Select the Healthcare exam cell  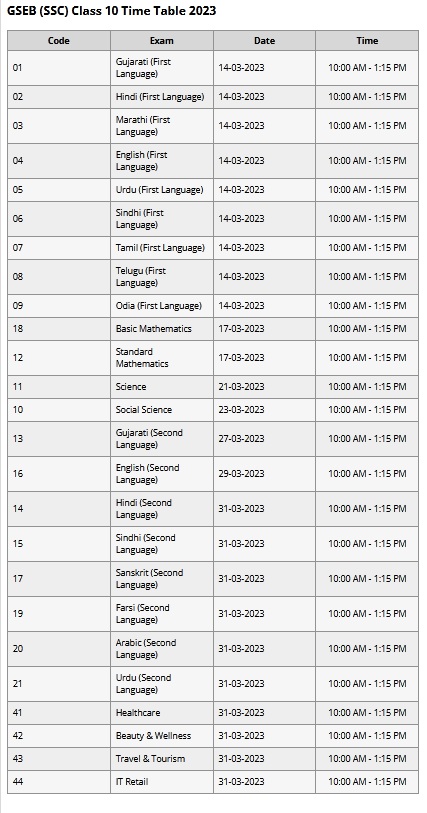162,713
